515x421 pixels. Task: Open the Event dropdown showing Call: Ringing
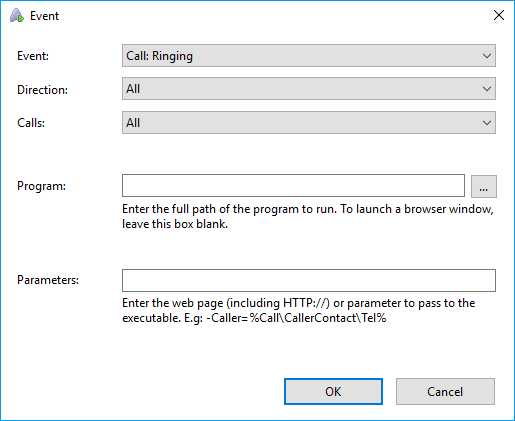pos(309,56)
